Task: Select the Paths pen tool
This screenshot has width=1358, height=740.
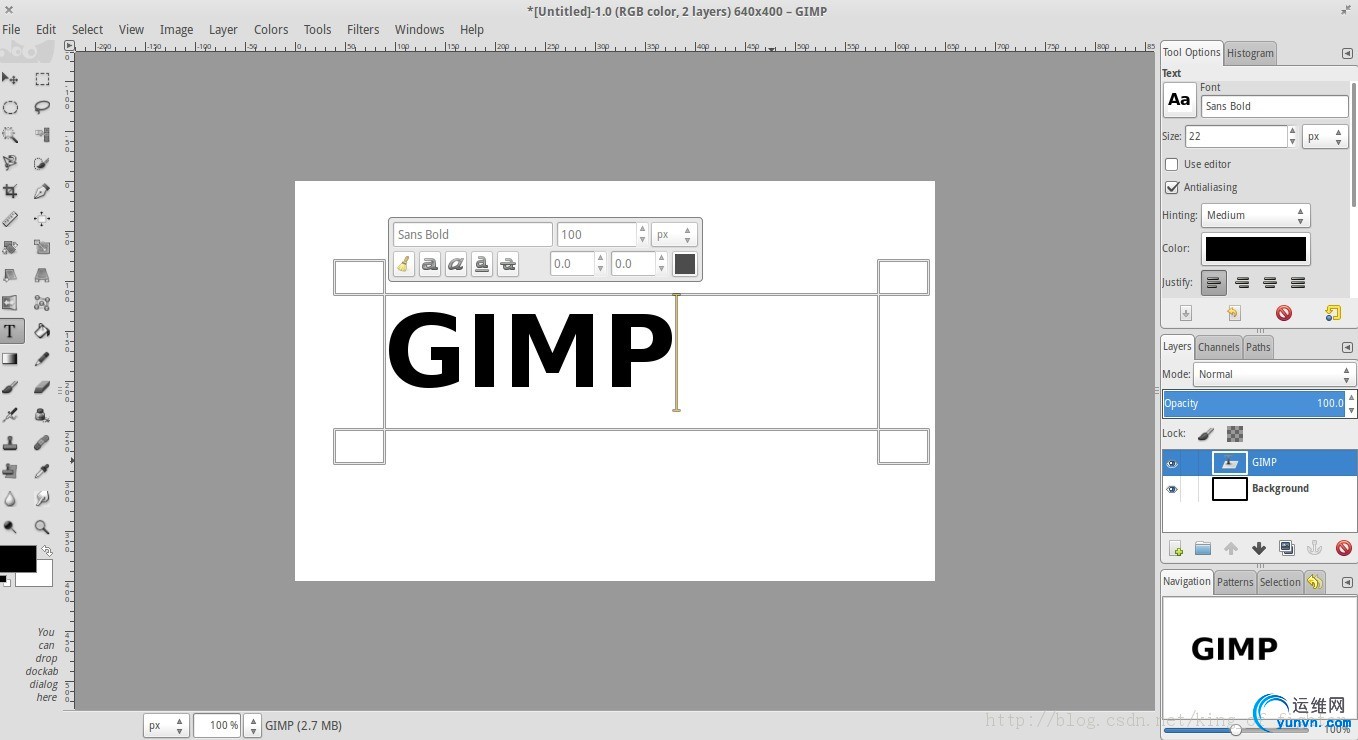Action: point(42,191)
